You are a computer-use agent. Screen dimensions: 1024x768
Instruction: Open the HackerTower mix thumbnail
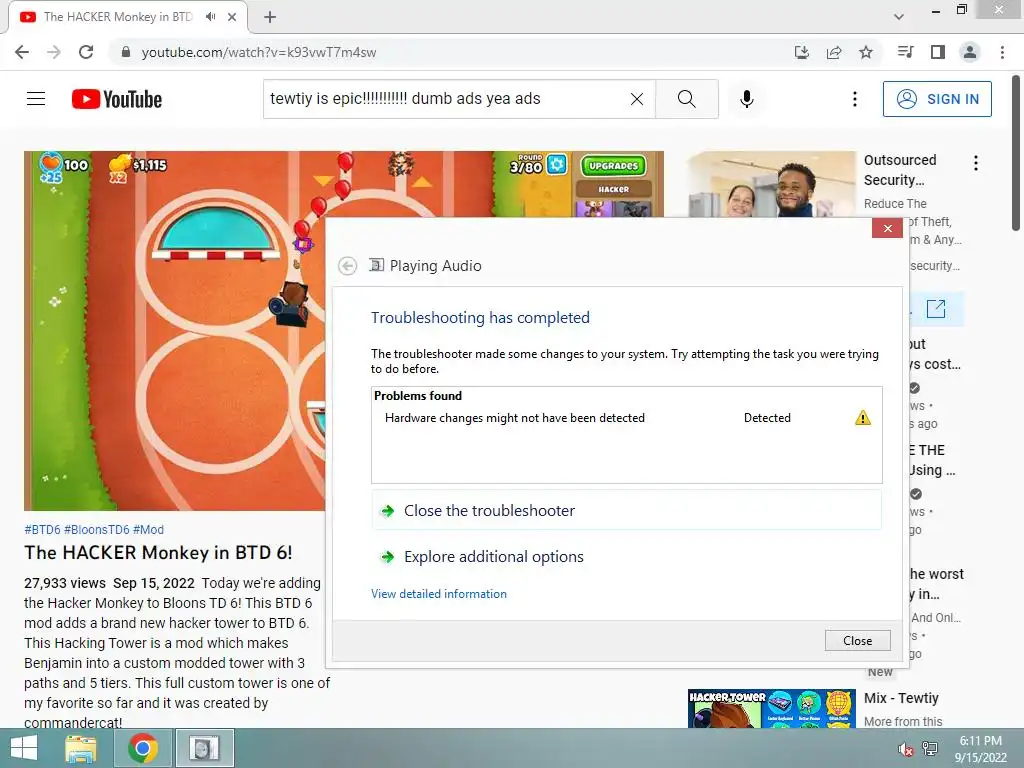pyautogui.click(x=771, y=709)
